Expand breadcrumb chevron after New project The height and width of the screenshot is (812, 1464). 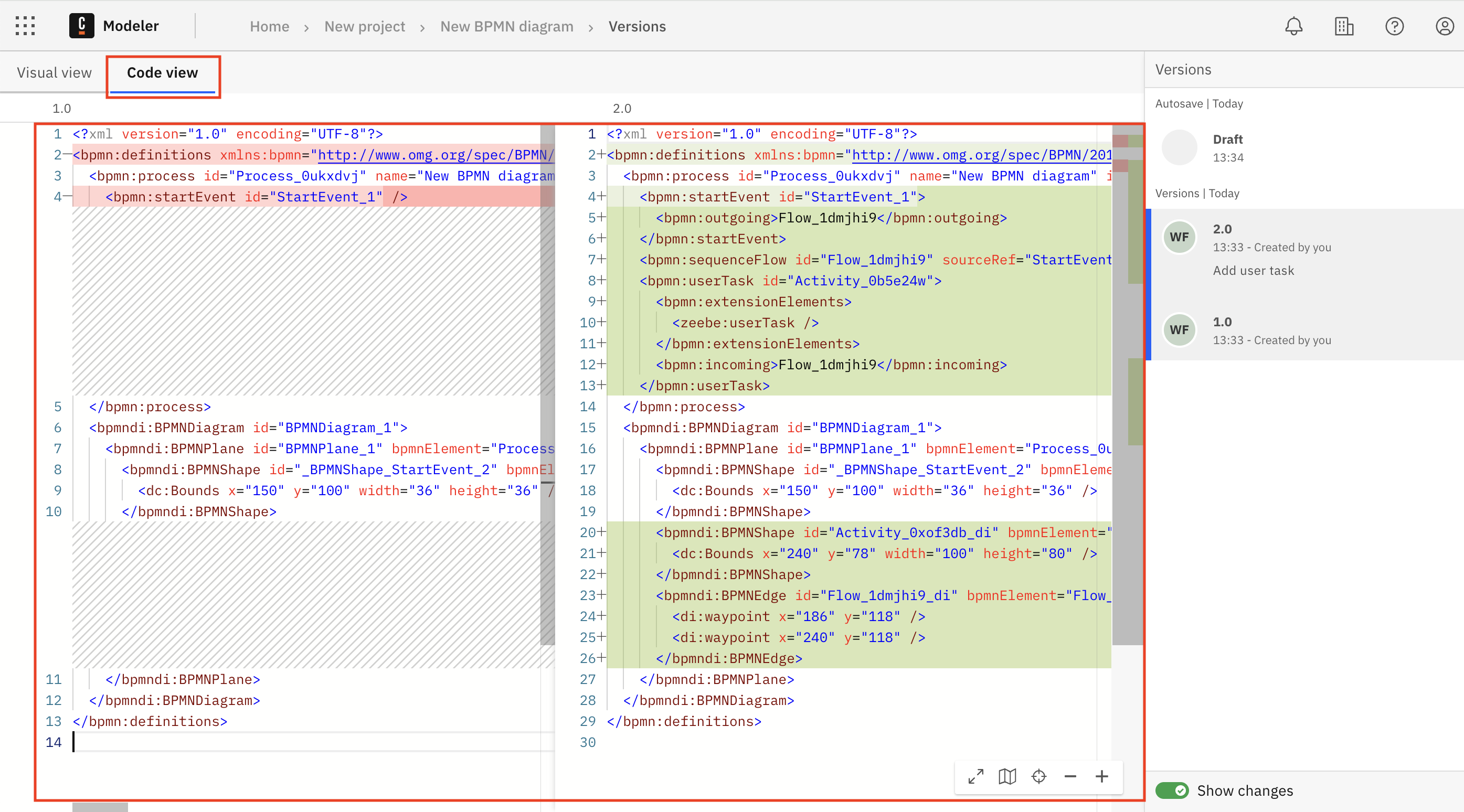coord(423,27)
